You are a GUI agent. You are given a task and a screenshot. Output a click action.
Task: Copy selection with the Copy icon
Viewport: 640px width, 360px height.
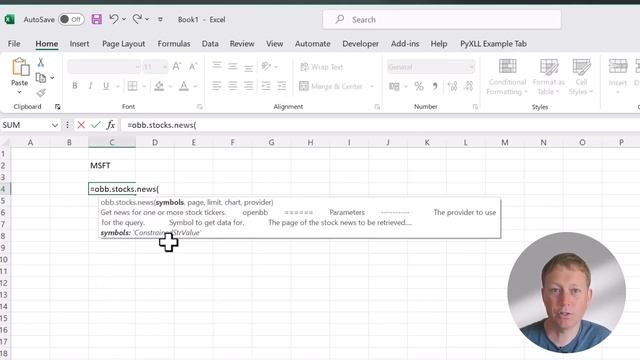[40, 78]
